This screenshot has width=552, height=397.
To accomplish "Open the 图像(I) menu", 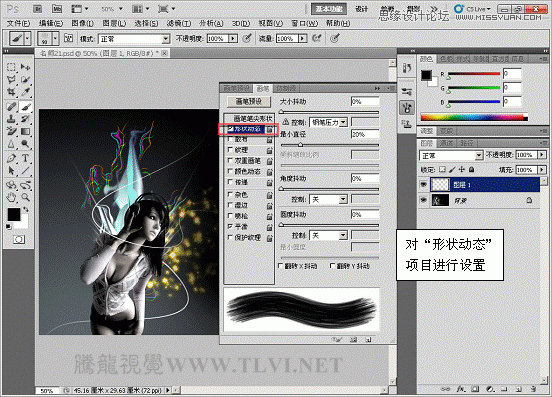I will click(x=83, y=23).
